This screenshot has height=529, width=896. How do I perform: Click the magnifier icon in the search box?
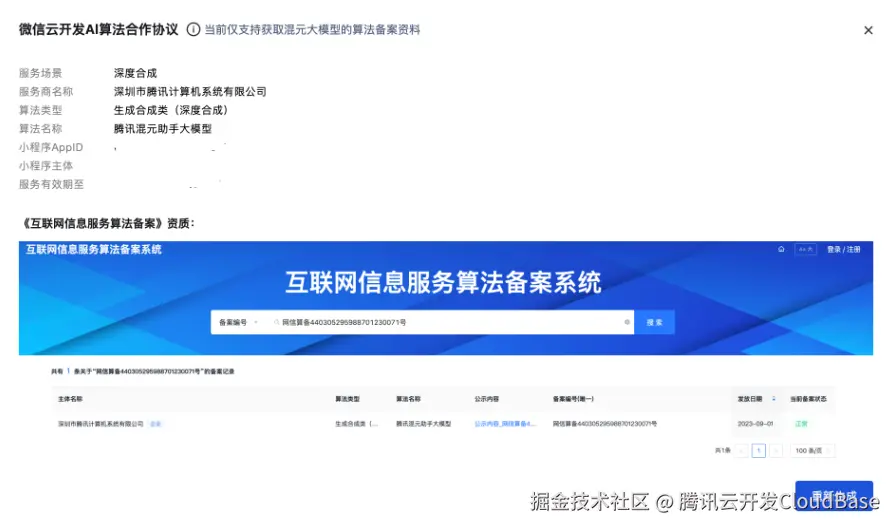point(277,322)
